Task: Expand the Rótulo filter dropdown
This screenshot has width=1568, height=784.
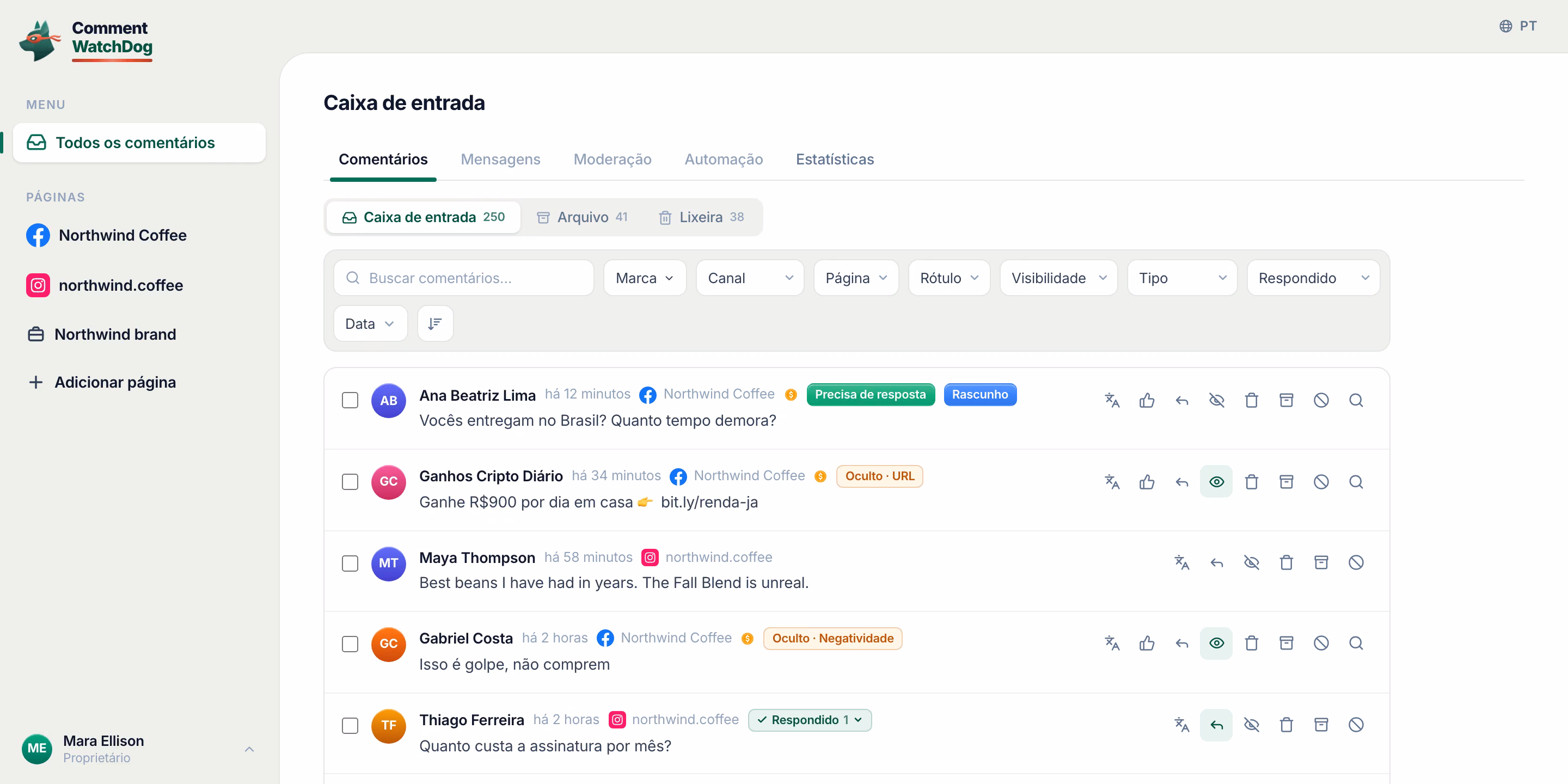Action: (948, 278)
